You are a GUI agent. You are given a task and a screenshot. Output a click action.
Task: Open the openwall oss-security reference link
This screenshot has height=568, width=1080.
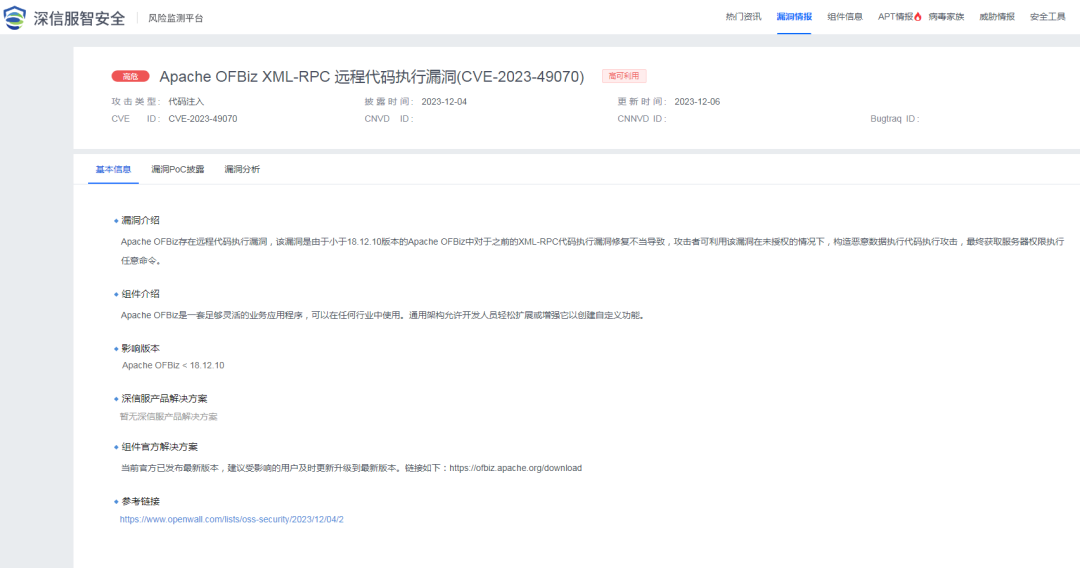pyautogui.click(x=231, y=519)
